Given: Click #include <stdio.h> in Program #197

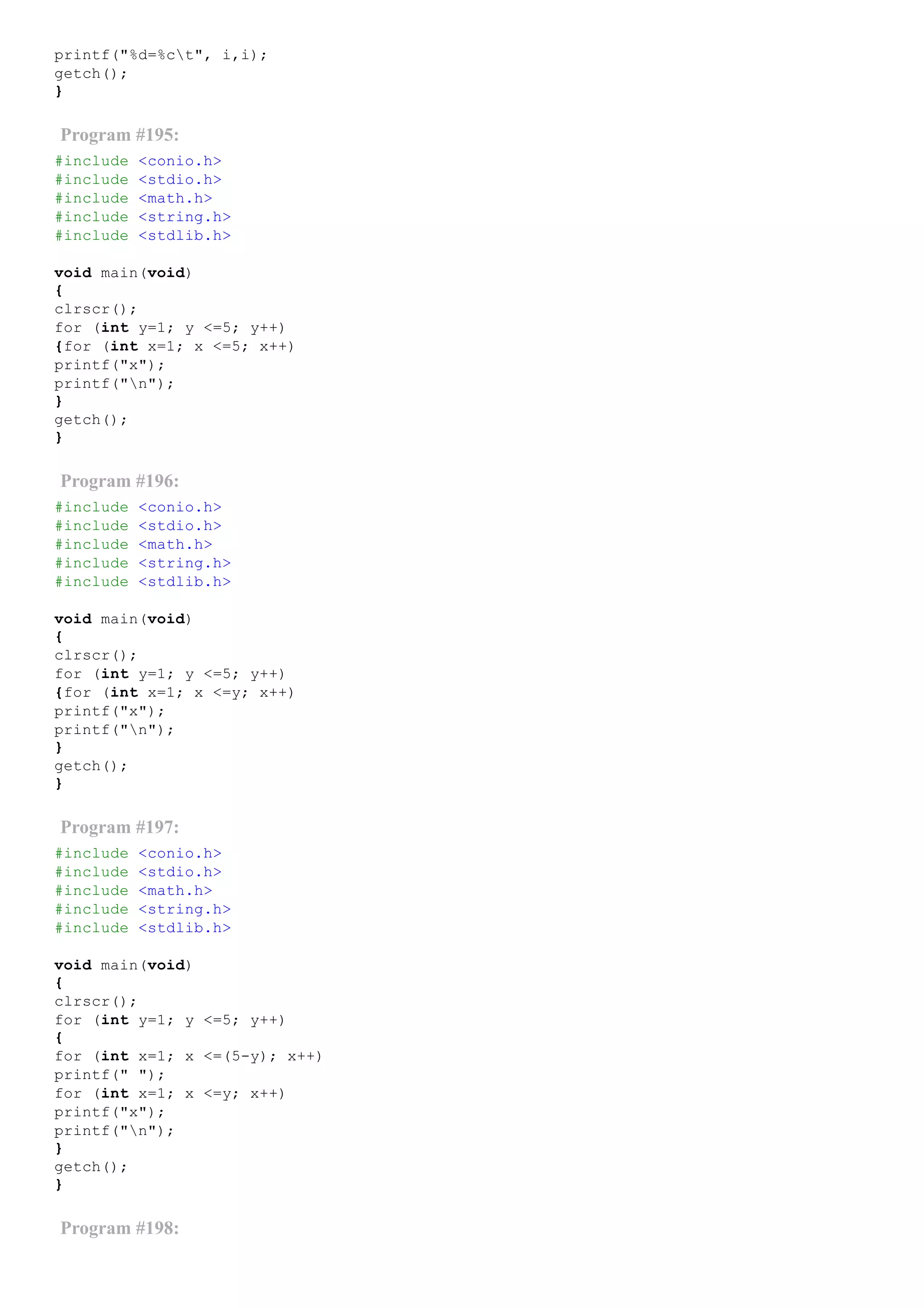Looking at the screenshot, I should pyautogui.click(x=139, y=872).
